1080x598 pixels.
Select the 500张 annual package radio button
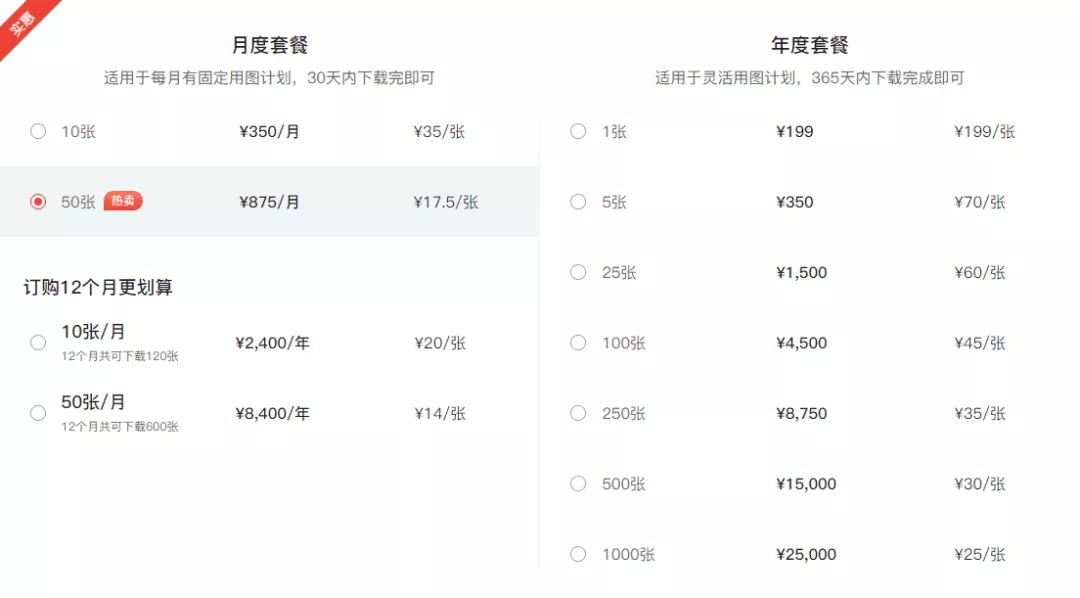tap(578, 484)
